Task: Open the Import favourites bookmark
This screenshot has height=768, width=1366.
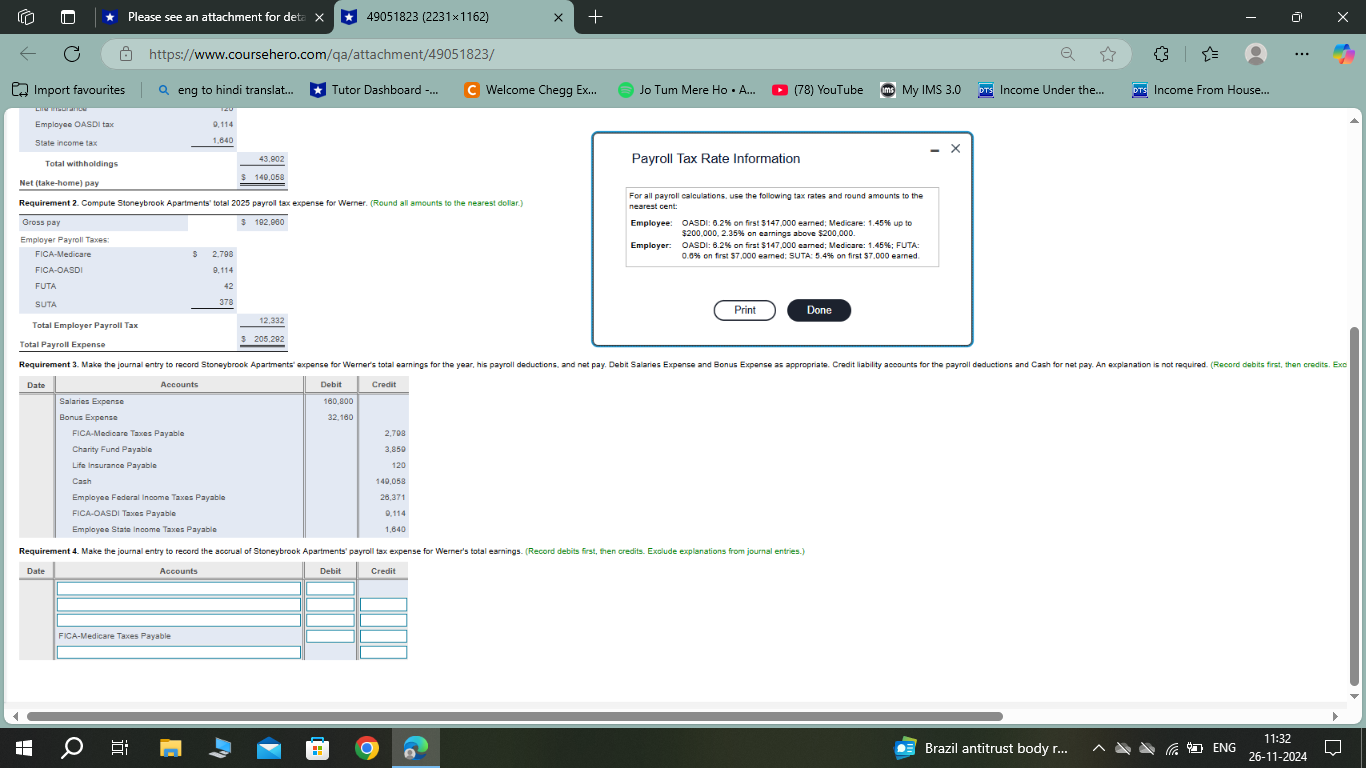Action: click(x=70, y=90)
